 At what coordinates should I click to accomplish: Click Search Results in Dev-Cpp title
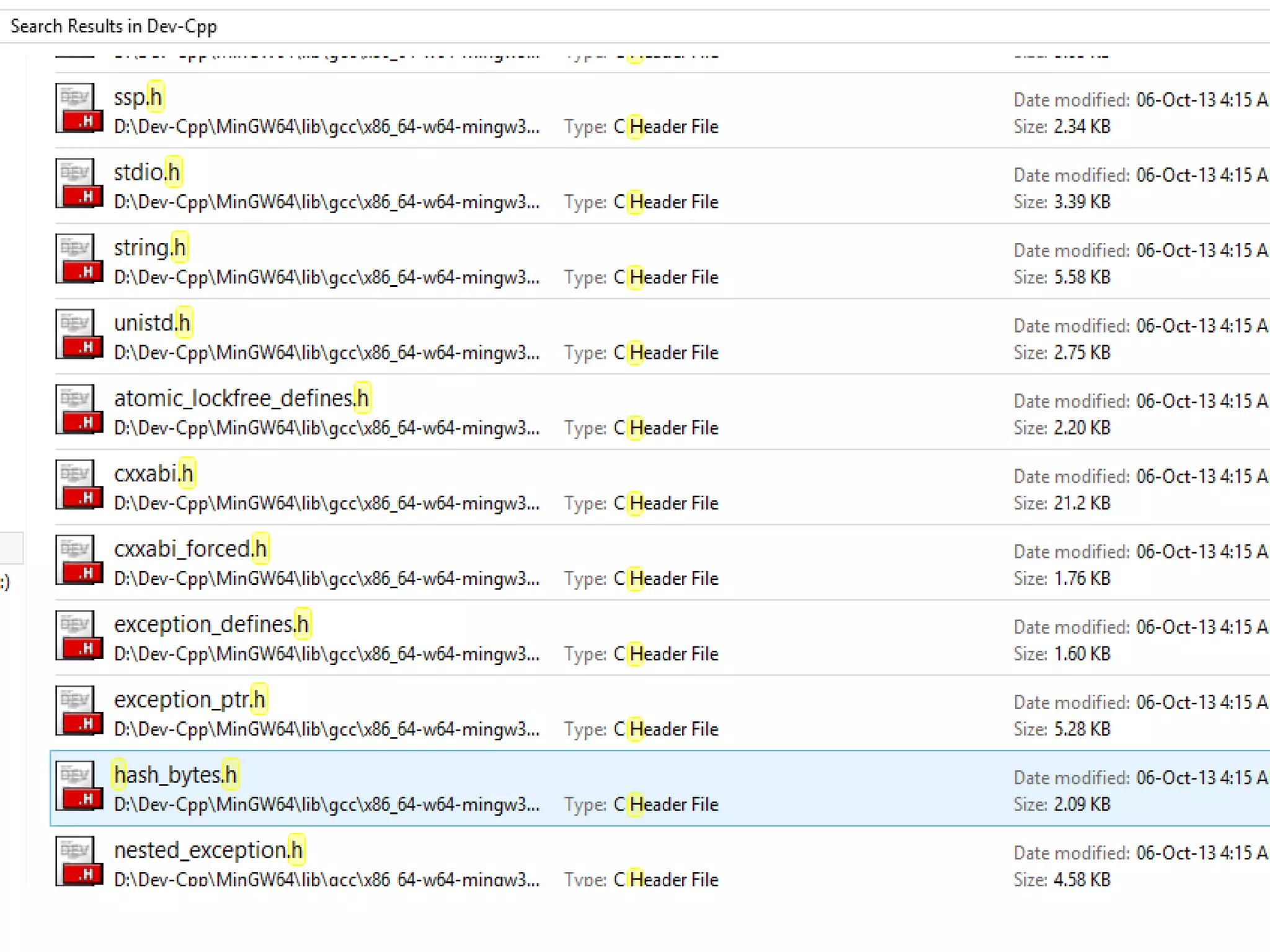[113, 27]
